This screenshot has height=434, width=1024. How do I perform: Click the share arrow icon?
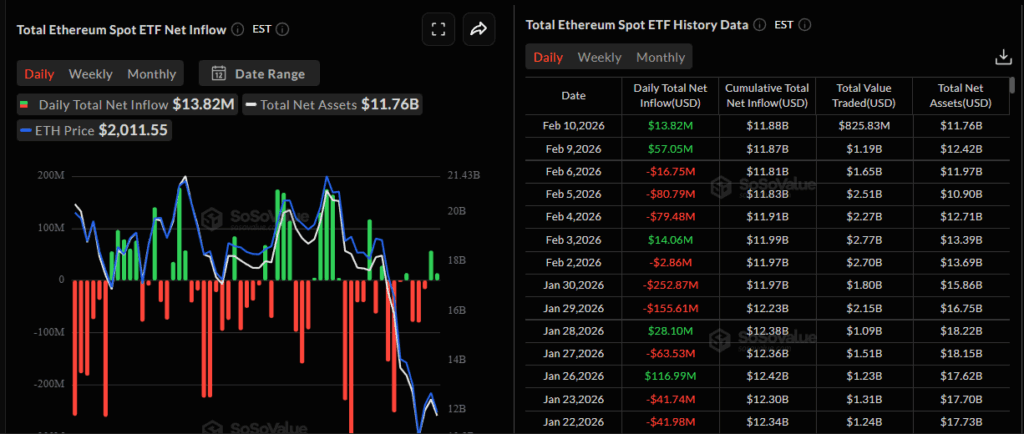478,30
